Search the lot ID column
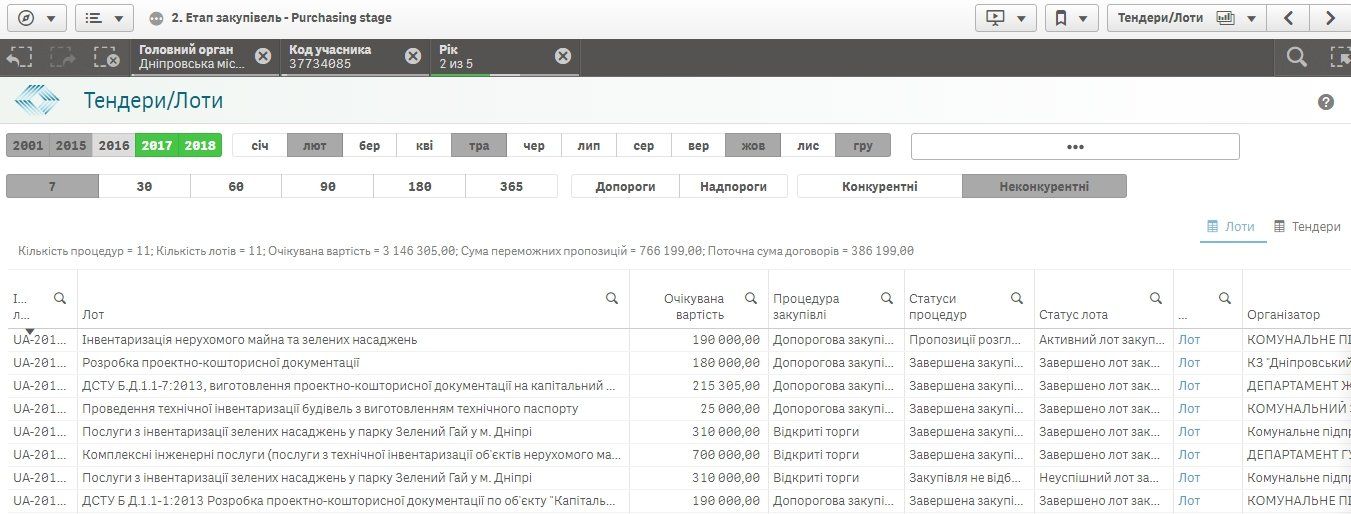Screen dimensions: 1351x514 coord(60,298)
